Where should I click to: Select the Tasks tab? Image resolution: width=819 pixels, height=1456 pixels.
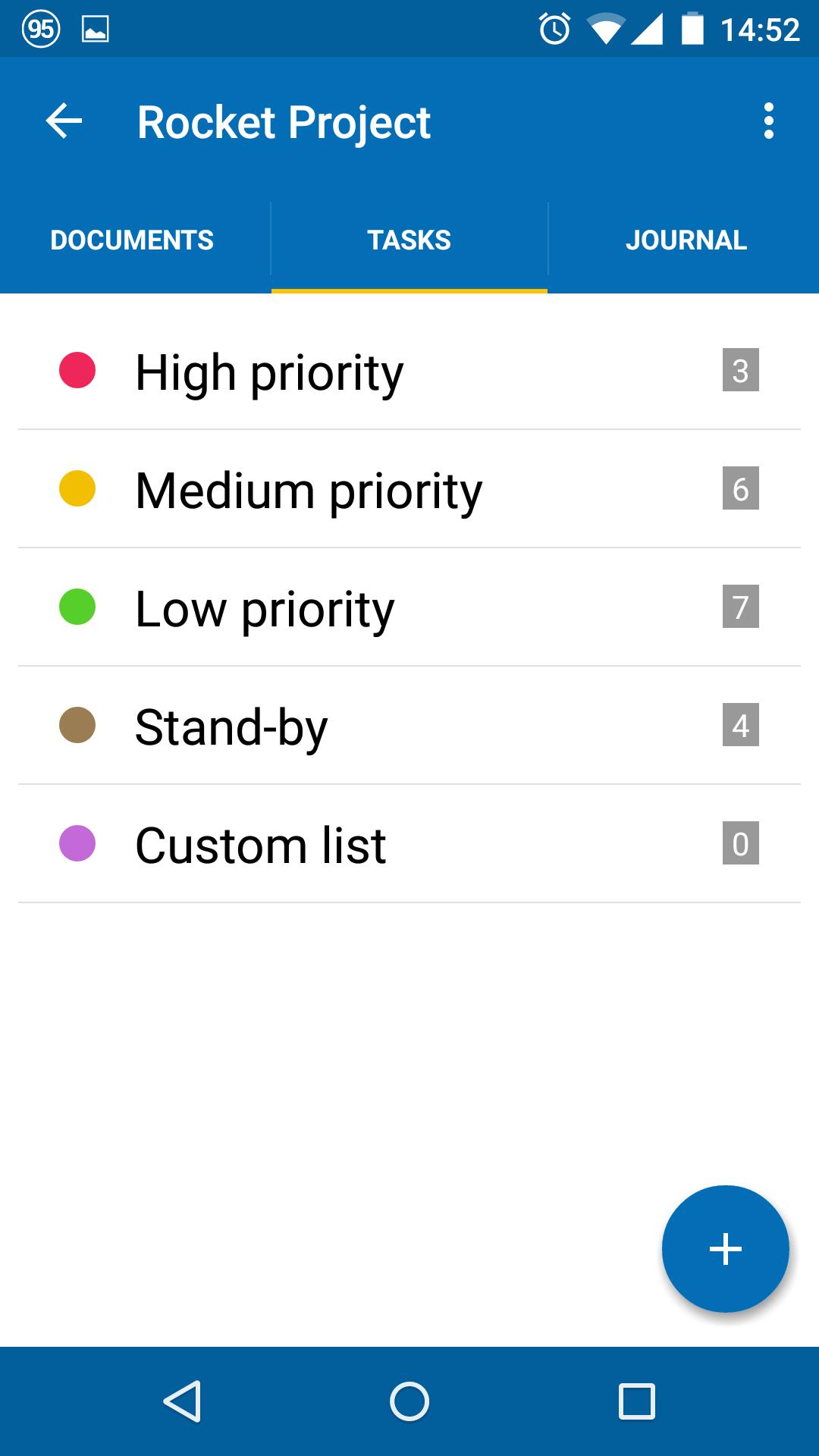(409, 240)
